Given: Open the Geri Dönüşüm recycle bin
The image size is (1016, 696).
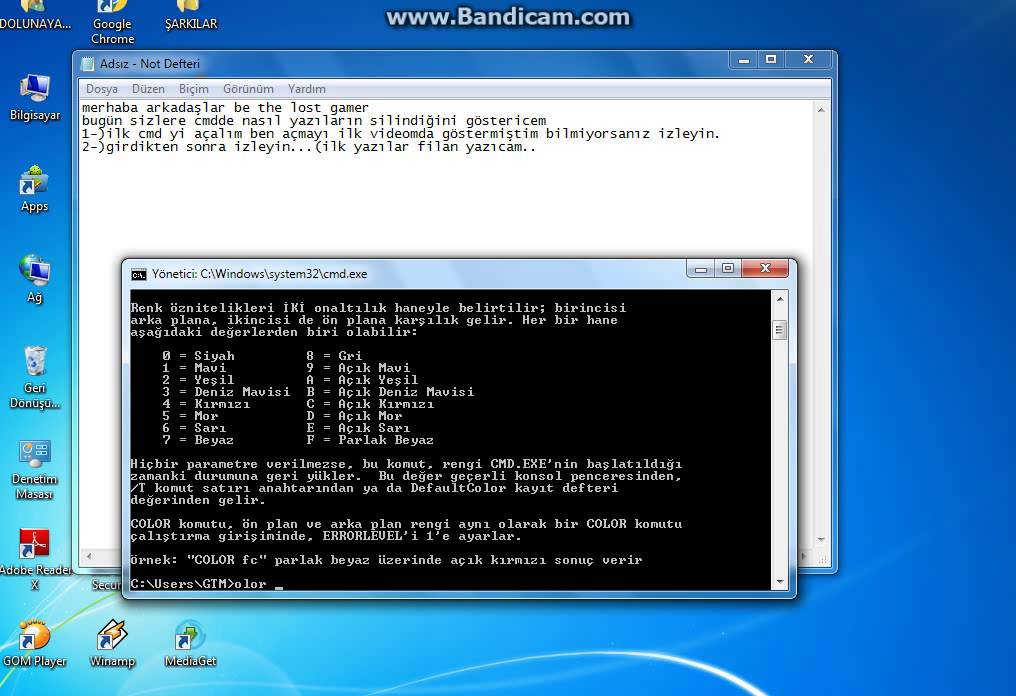Looking at the screenshot, I should [34, 377].
